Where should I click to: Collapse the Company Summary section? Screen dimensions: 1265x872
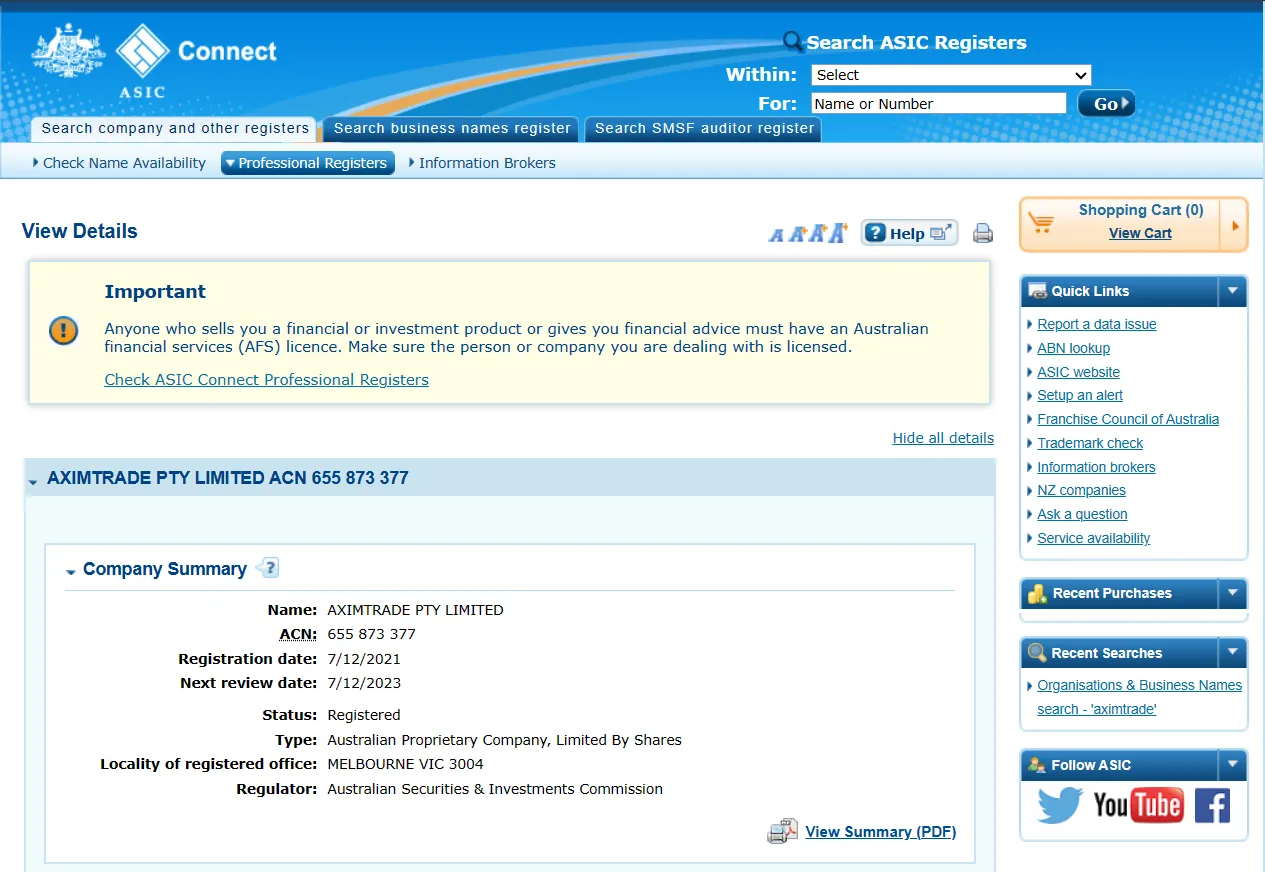[x=71, y=572]
